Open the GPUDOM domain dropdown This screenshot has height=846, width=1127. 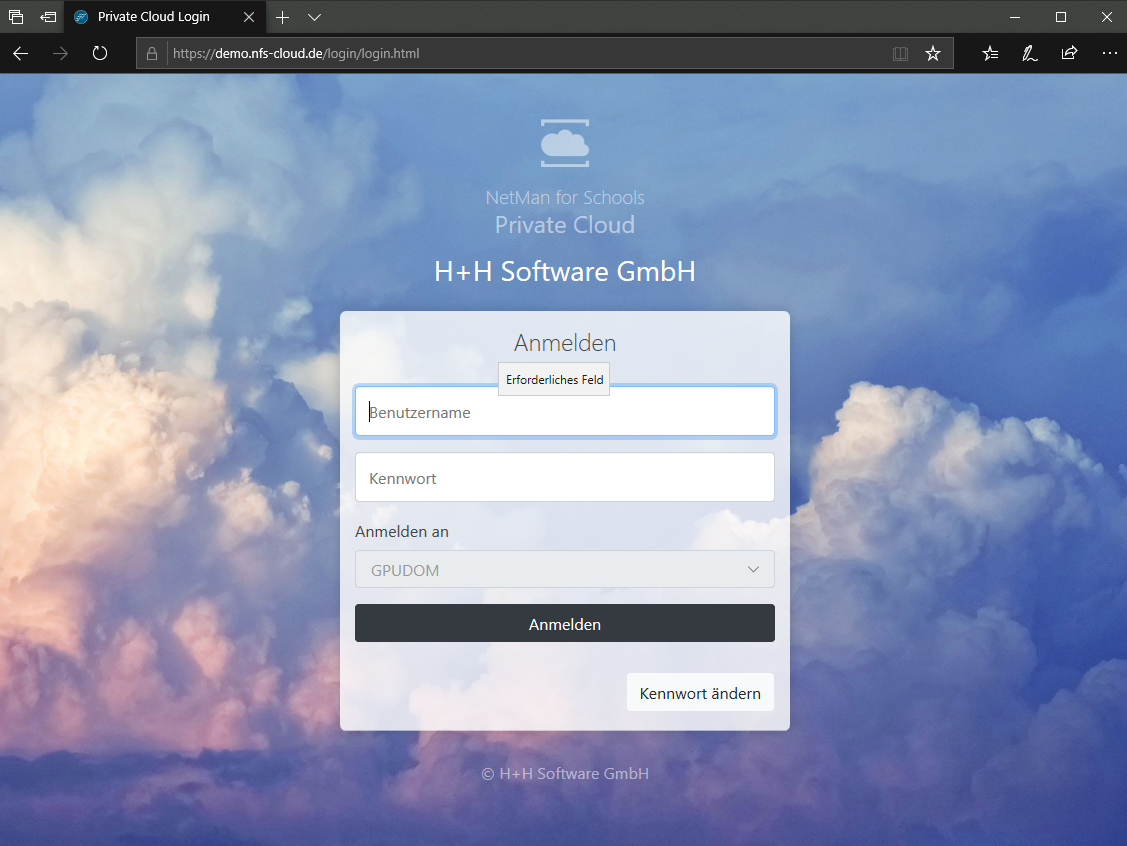coord(565,569)
